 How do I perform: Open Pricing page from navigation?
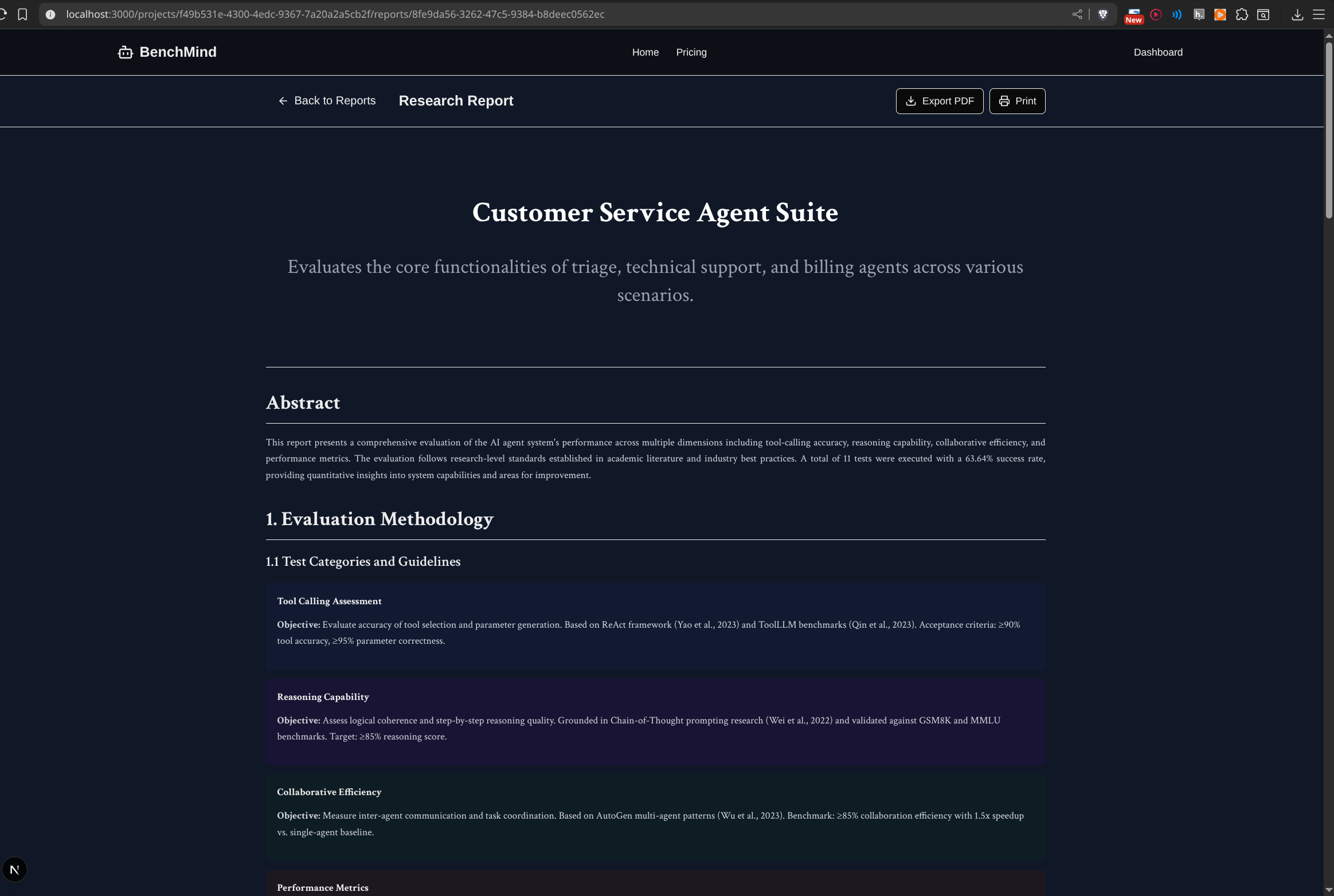[x=691, y=52]
